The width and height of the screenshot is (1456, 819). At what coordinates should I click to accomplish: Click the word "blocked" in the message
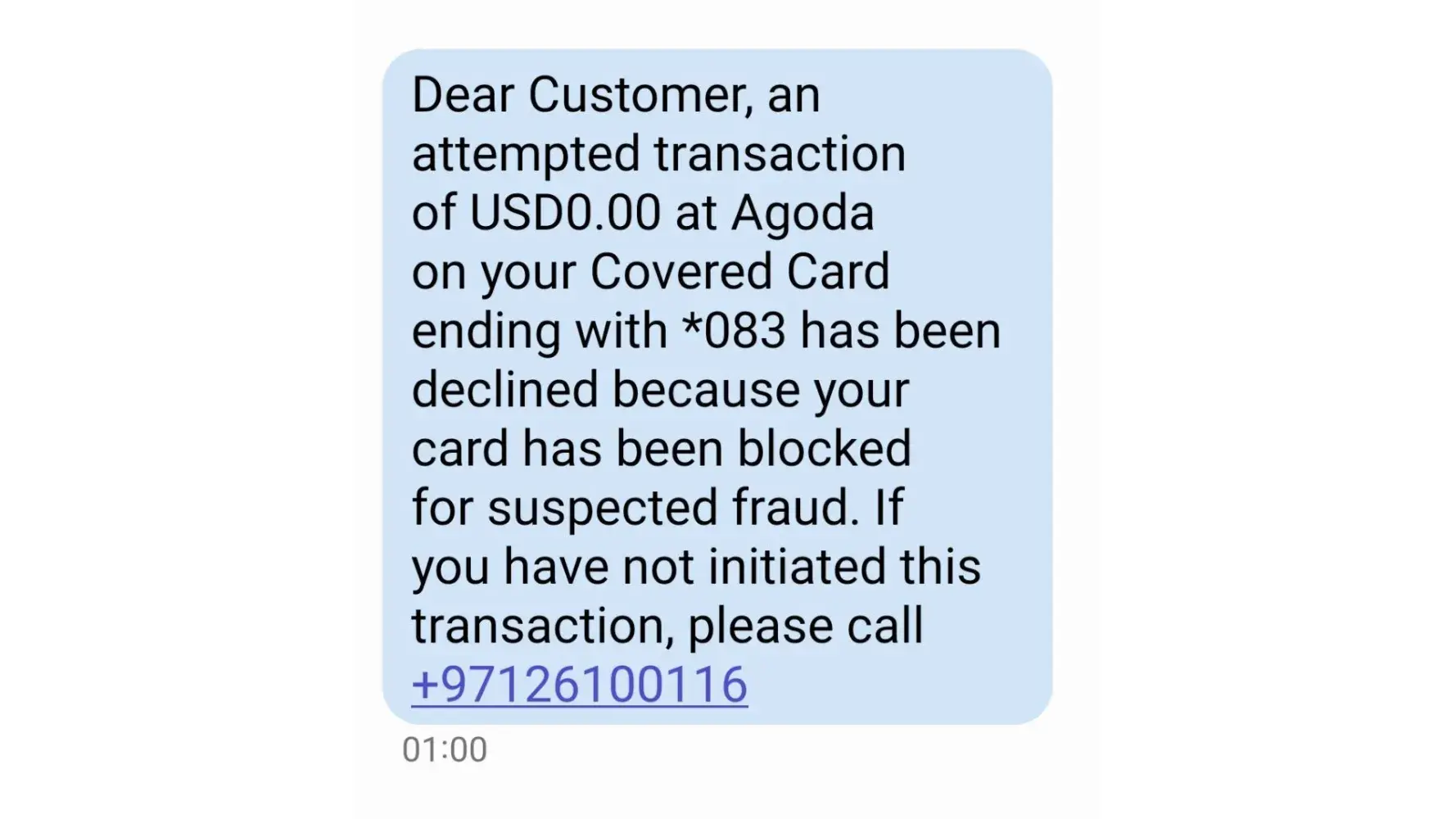(x=824, y=449)
